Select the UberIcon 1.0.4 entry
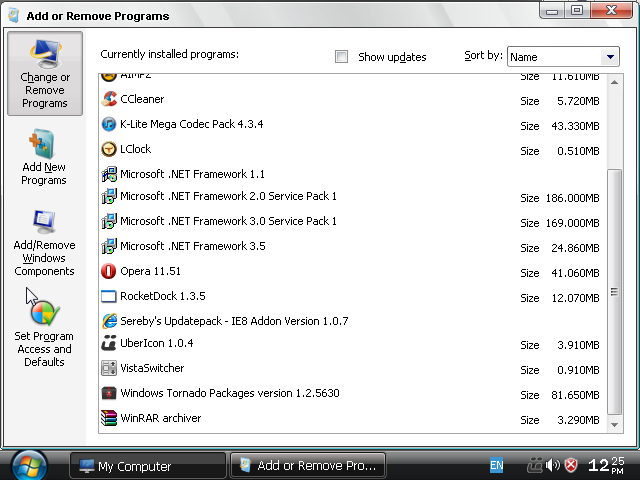Image resolution: width=640 pixels, height=480 pixels. click(353, 343)
